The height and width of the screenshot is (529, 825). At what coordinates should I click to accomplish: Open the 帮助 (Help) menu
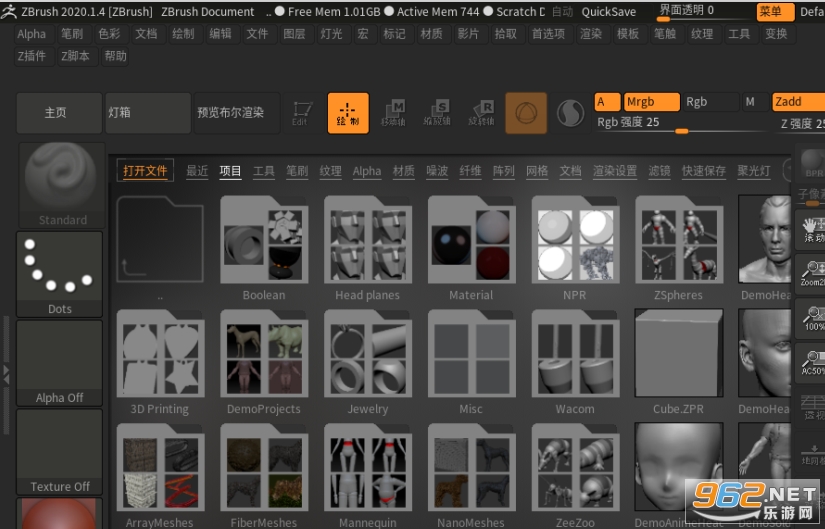[115, 56]
